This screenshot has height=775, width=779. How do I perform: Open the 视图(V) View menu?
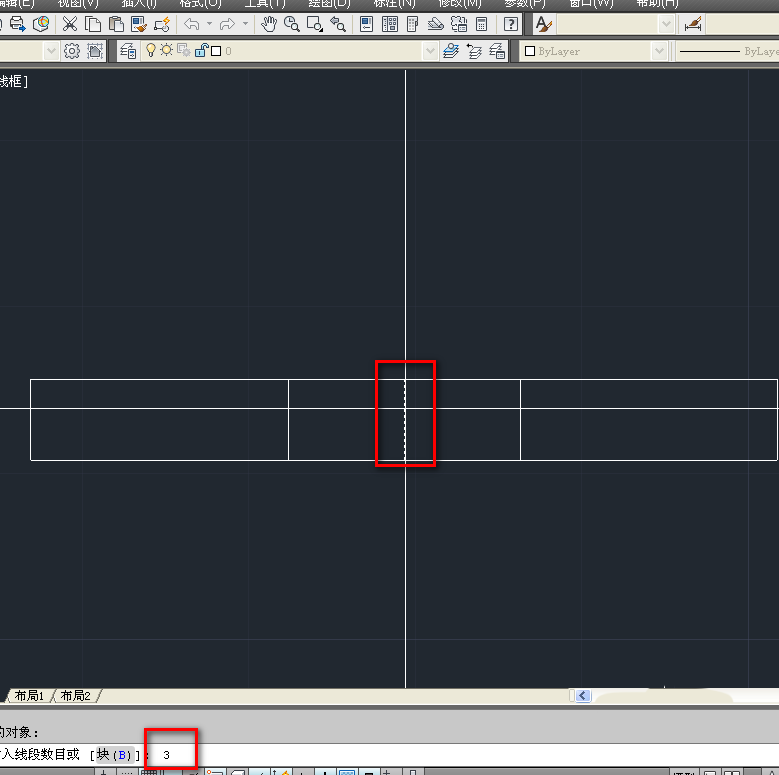(x=78, y=3)
